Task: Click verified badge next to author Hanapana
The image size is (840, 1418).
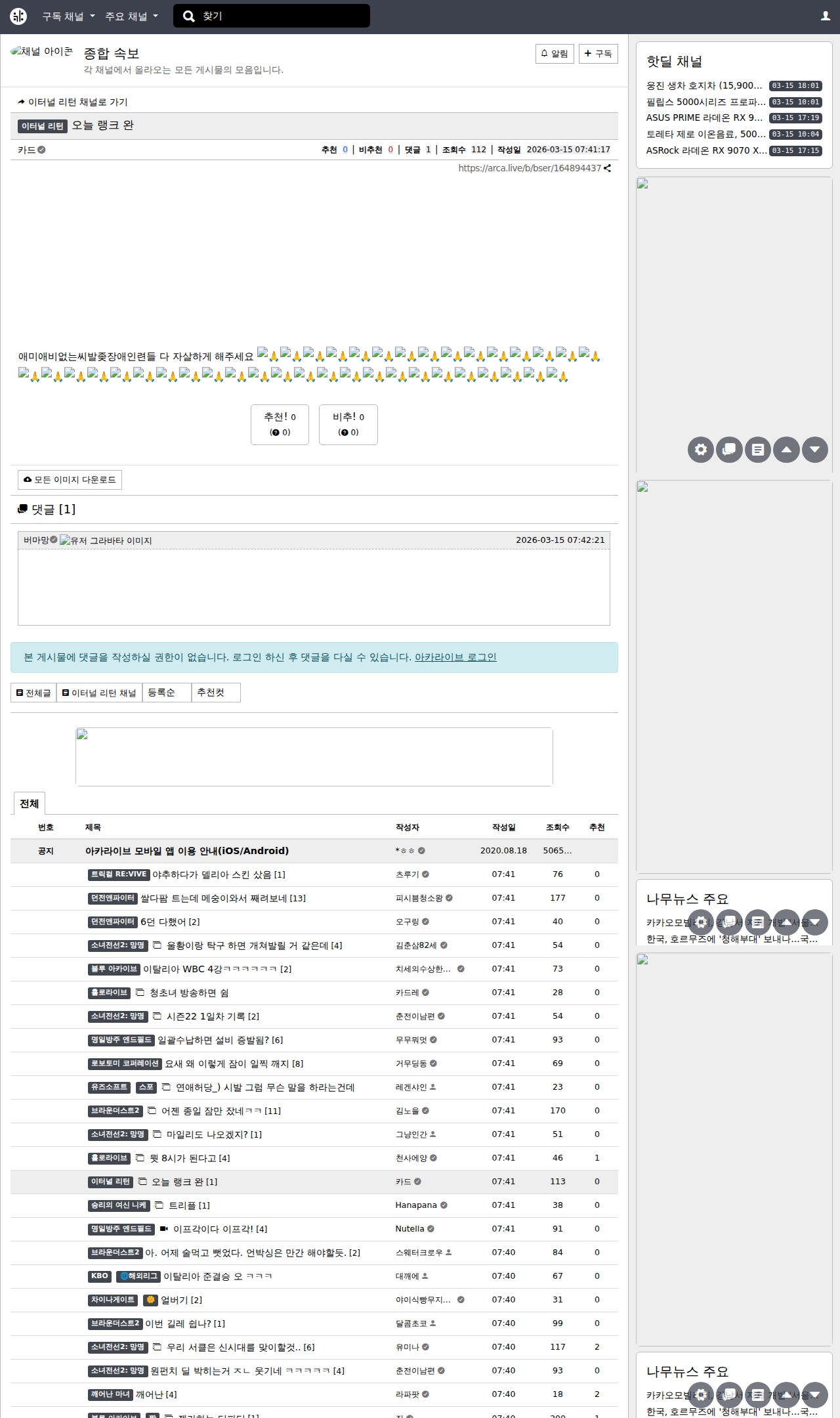Action: 444,1205
